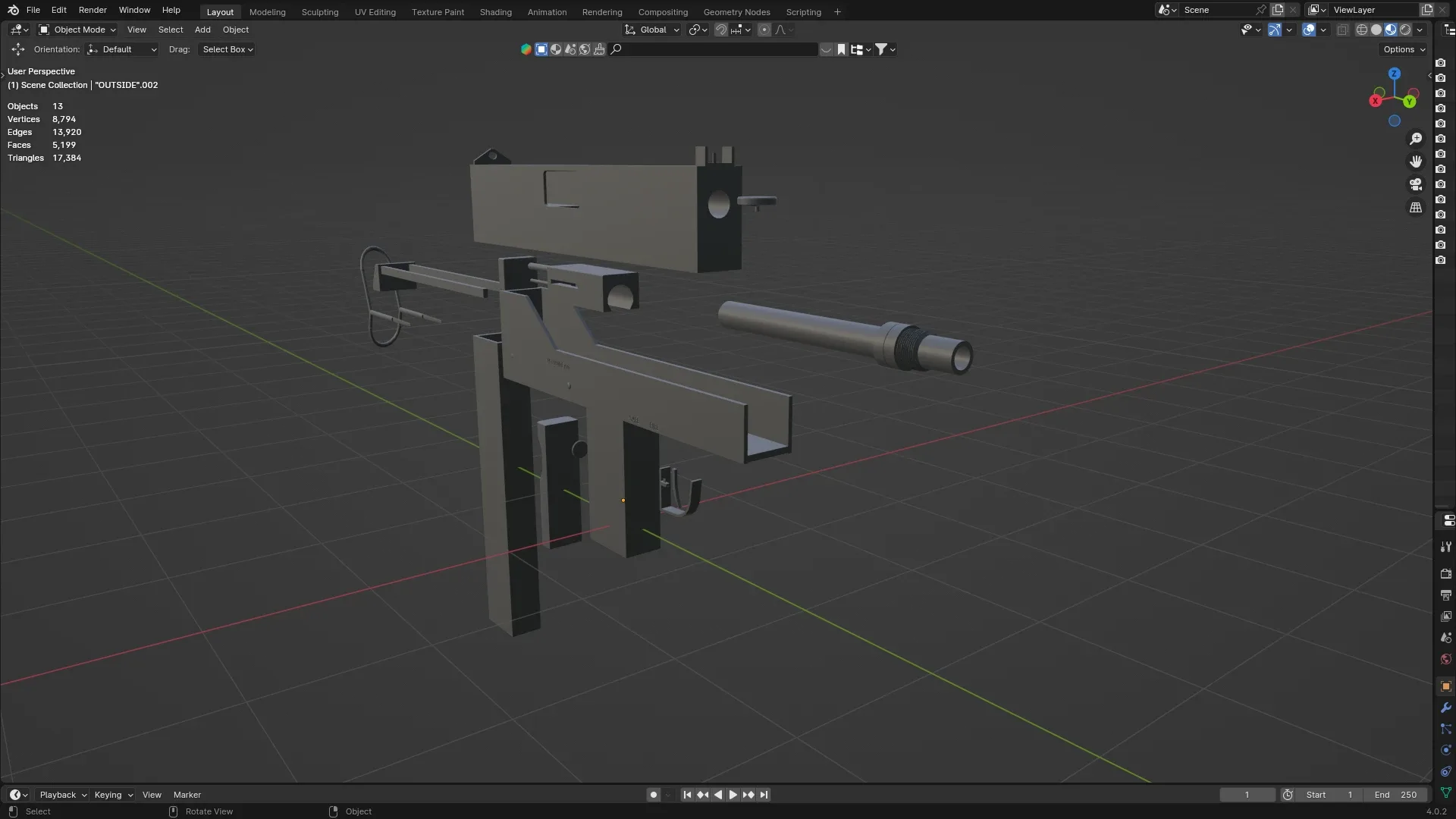Click the globe icon left of search field
This screenshot has width=1456, height=819.
click(585, 49)
